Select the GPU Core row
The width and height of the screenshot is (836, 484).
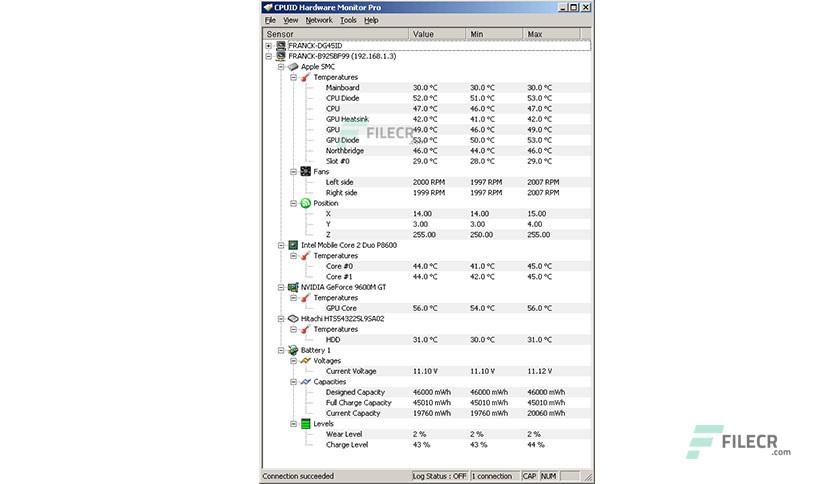427,308
